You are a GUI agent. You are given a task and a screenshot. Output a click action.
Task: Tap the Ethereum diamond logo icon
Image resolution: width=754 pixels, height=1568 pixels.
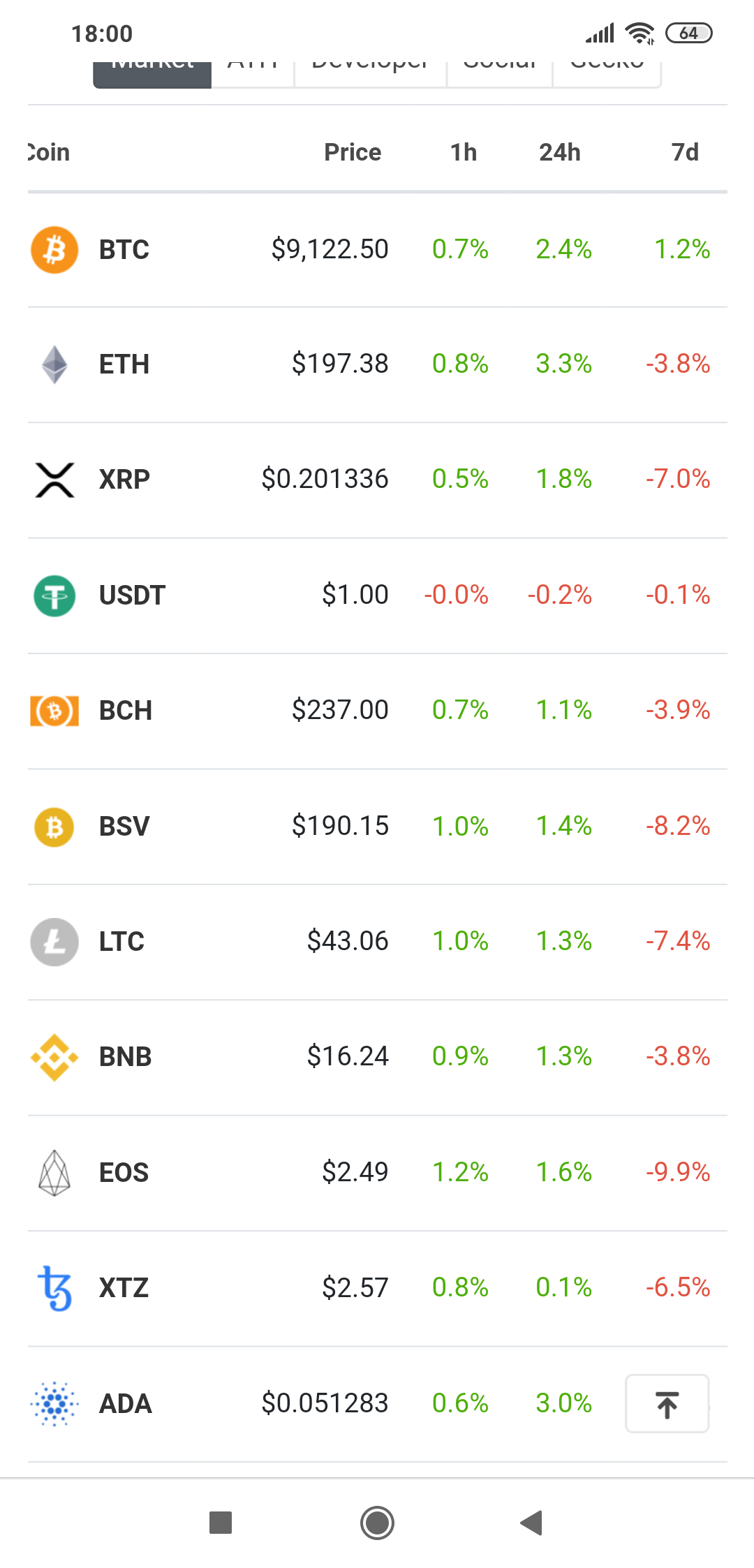click(54, 364)
